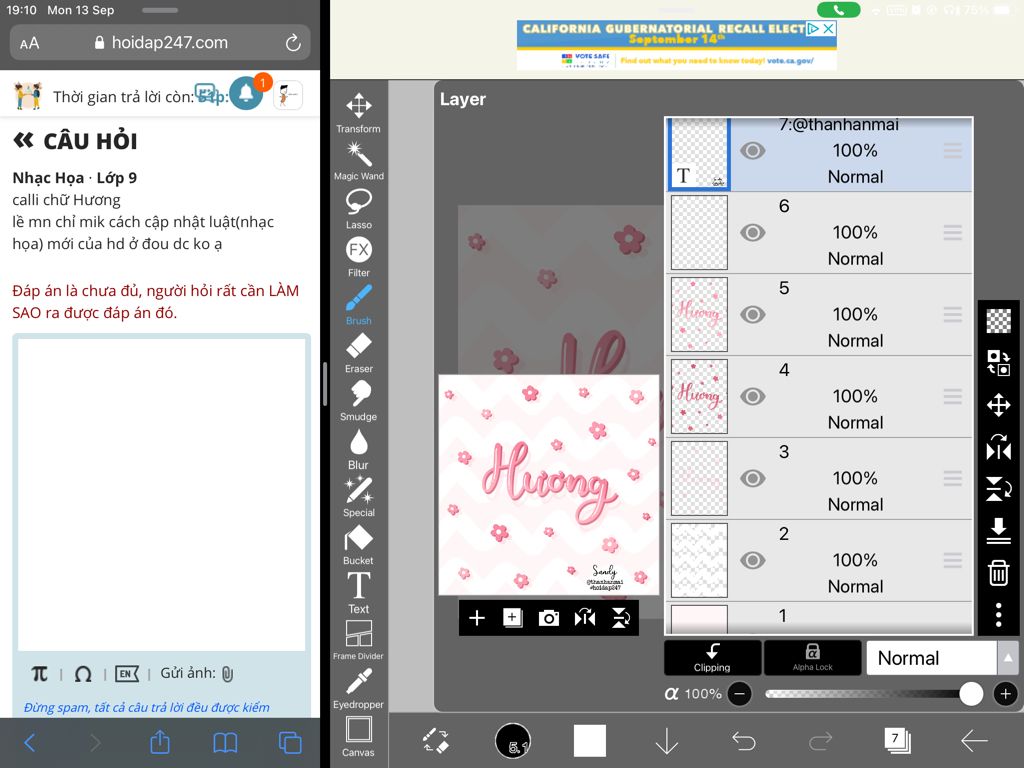Open the white color swatch

pyautogui.click(x=590, y=741)
